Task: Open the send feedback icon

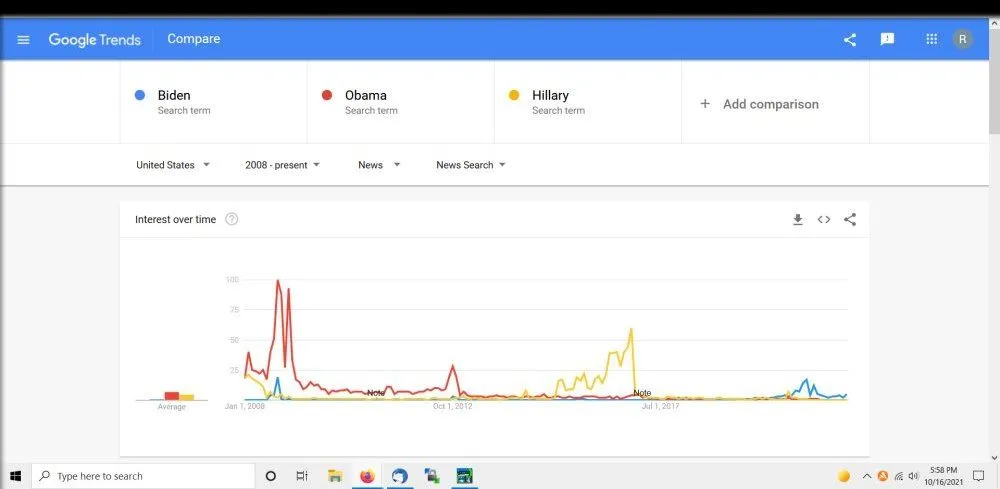Action: coord(887,40)
